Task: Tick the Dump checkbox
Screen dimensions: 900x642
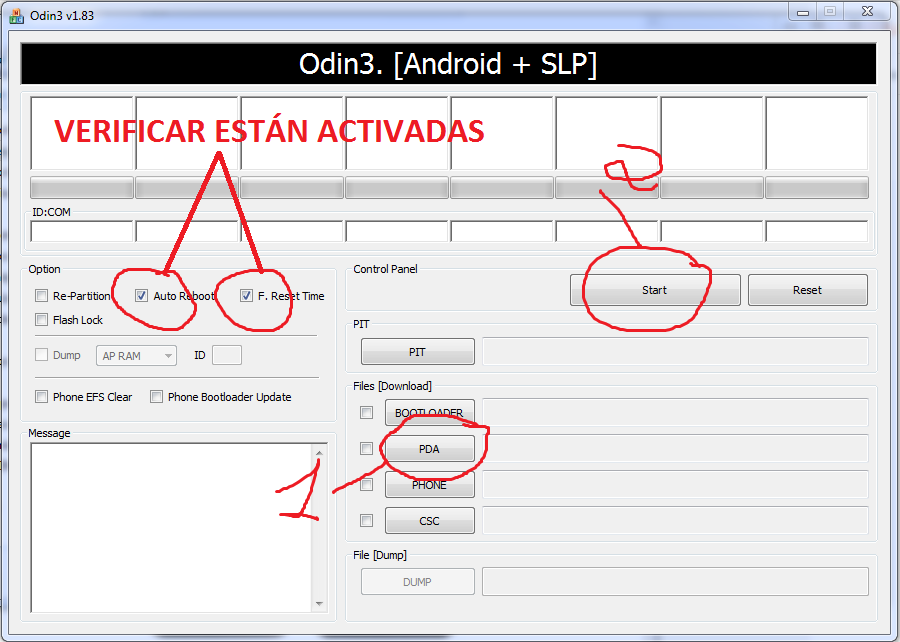Action: point(41,355)
